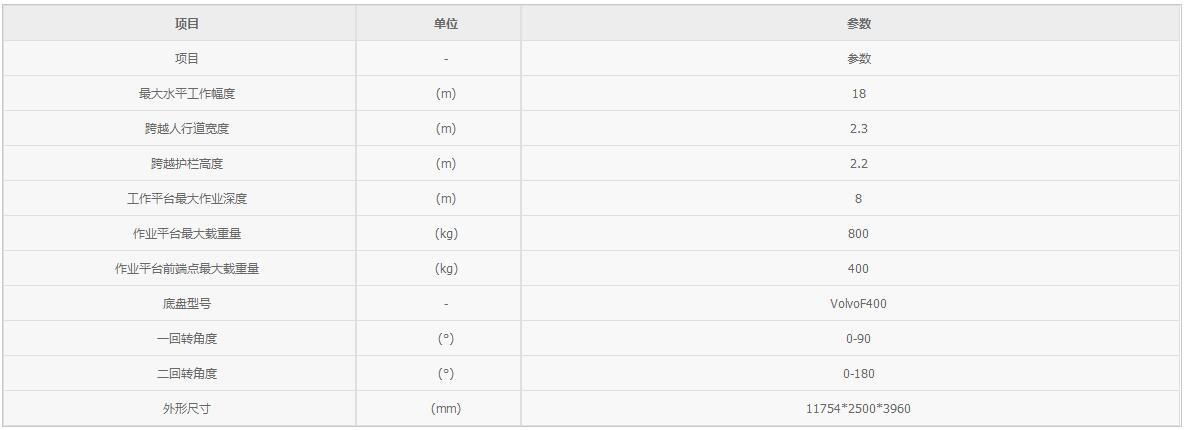Click the '一回转角度' cell
1186x430 pixels.
[187, 339]
